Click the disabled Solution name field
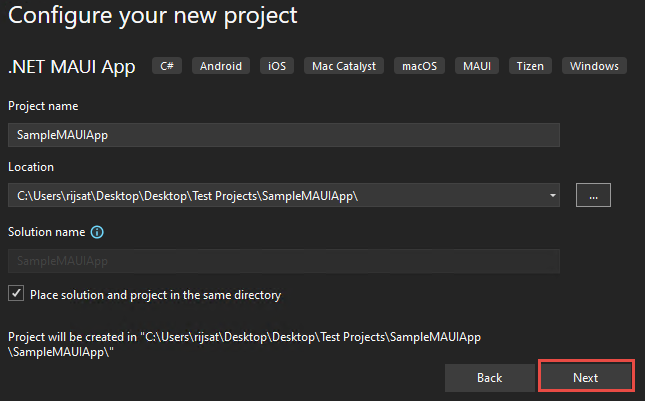The image size is (645, 401). pos(284,261)
